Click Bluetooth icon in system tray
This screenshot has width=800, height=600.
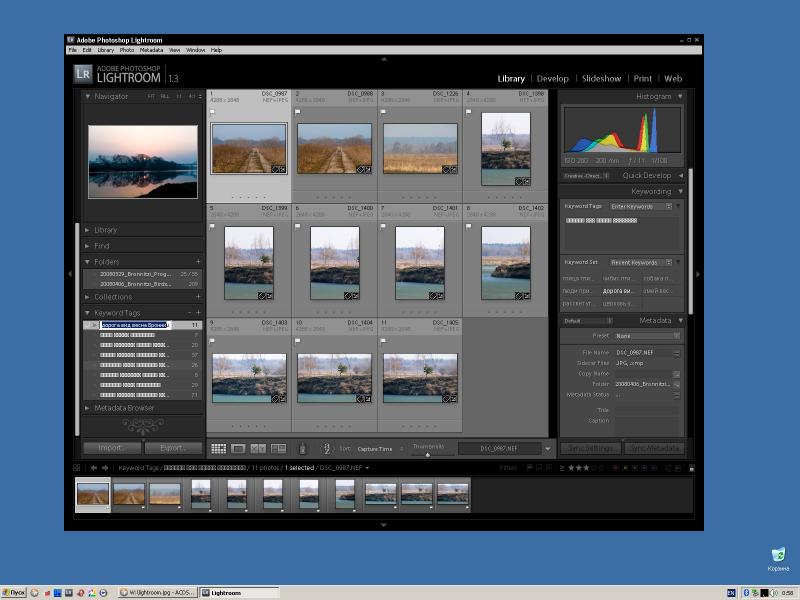point(746,593)
